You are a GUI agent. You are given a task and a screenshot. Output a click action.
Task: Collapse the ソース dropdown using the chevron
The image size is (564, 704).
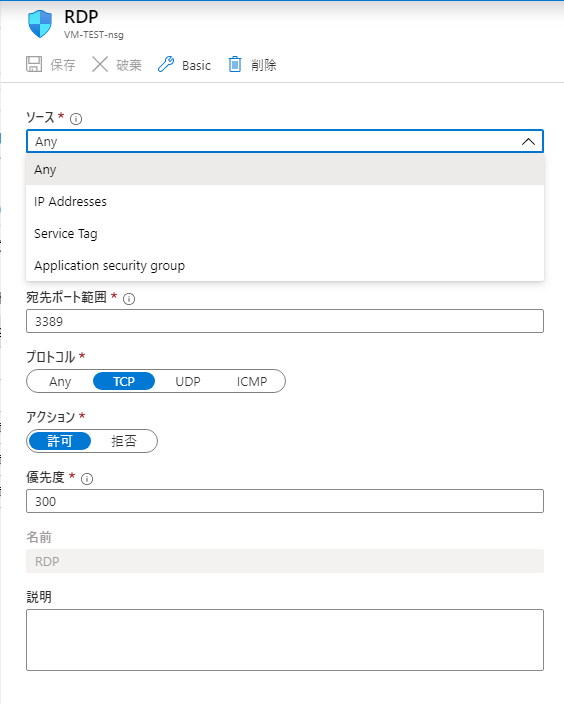pos(529,141)
